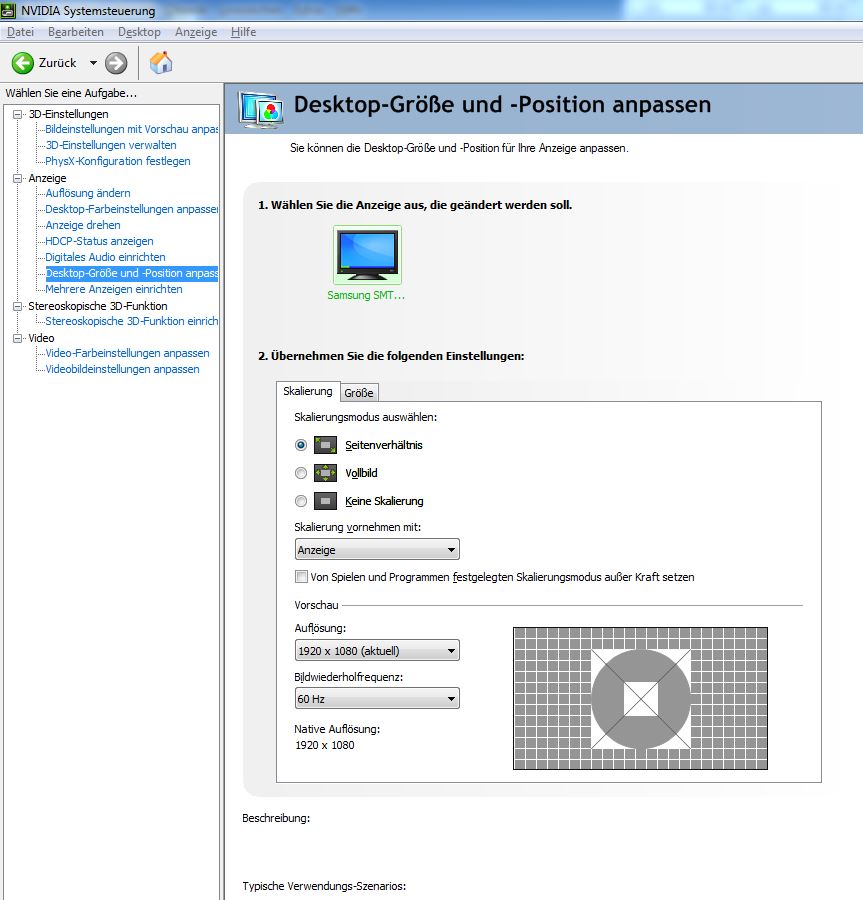863x900 pixels.
Task: Click the Keine Skalierung mode icon
Action: click(325, 501)
